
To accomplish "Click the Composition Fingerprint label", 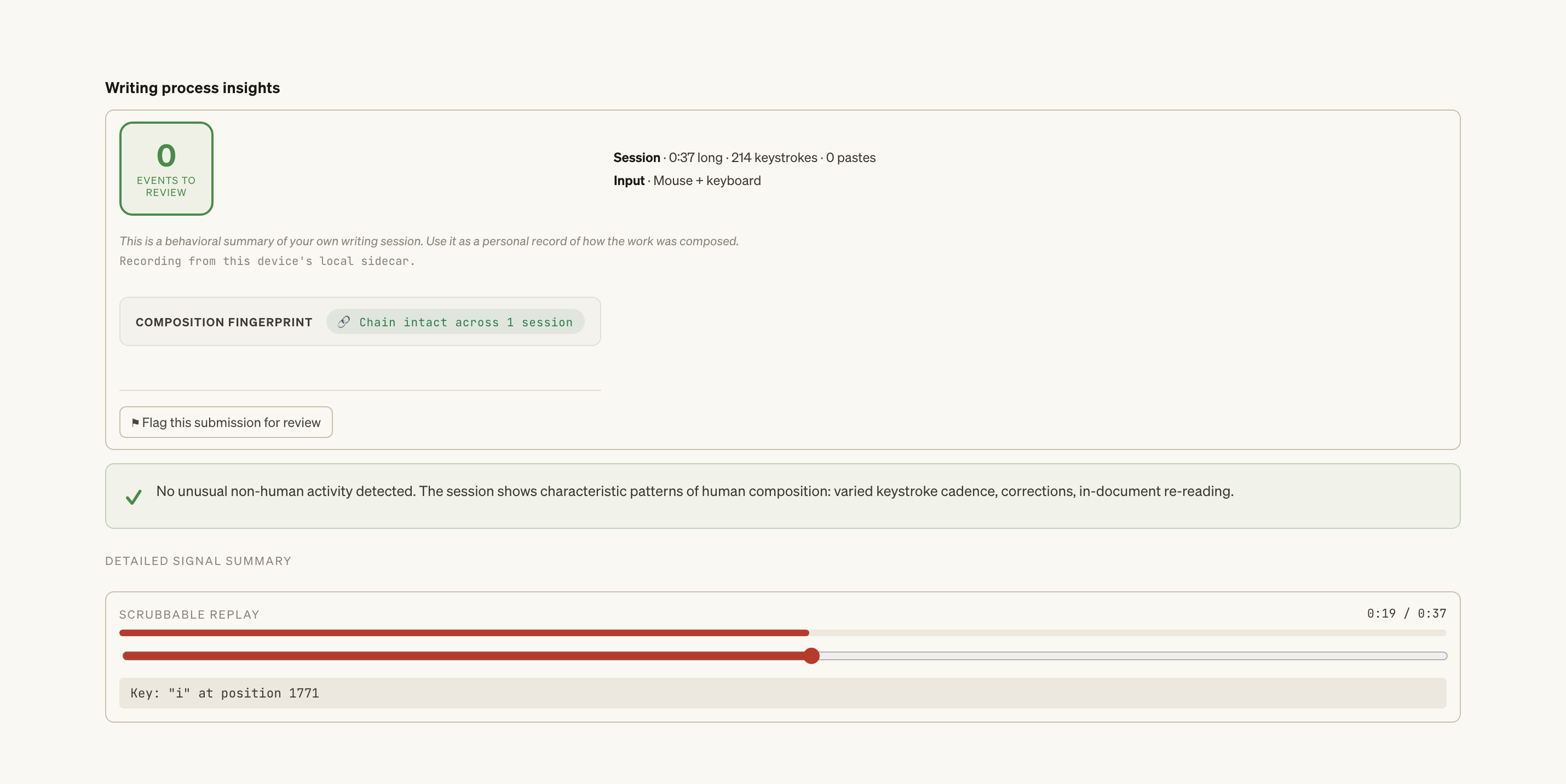I will pos(224,322).
